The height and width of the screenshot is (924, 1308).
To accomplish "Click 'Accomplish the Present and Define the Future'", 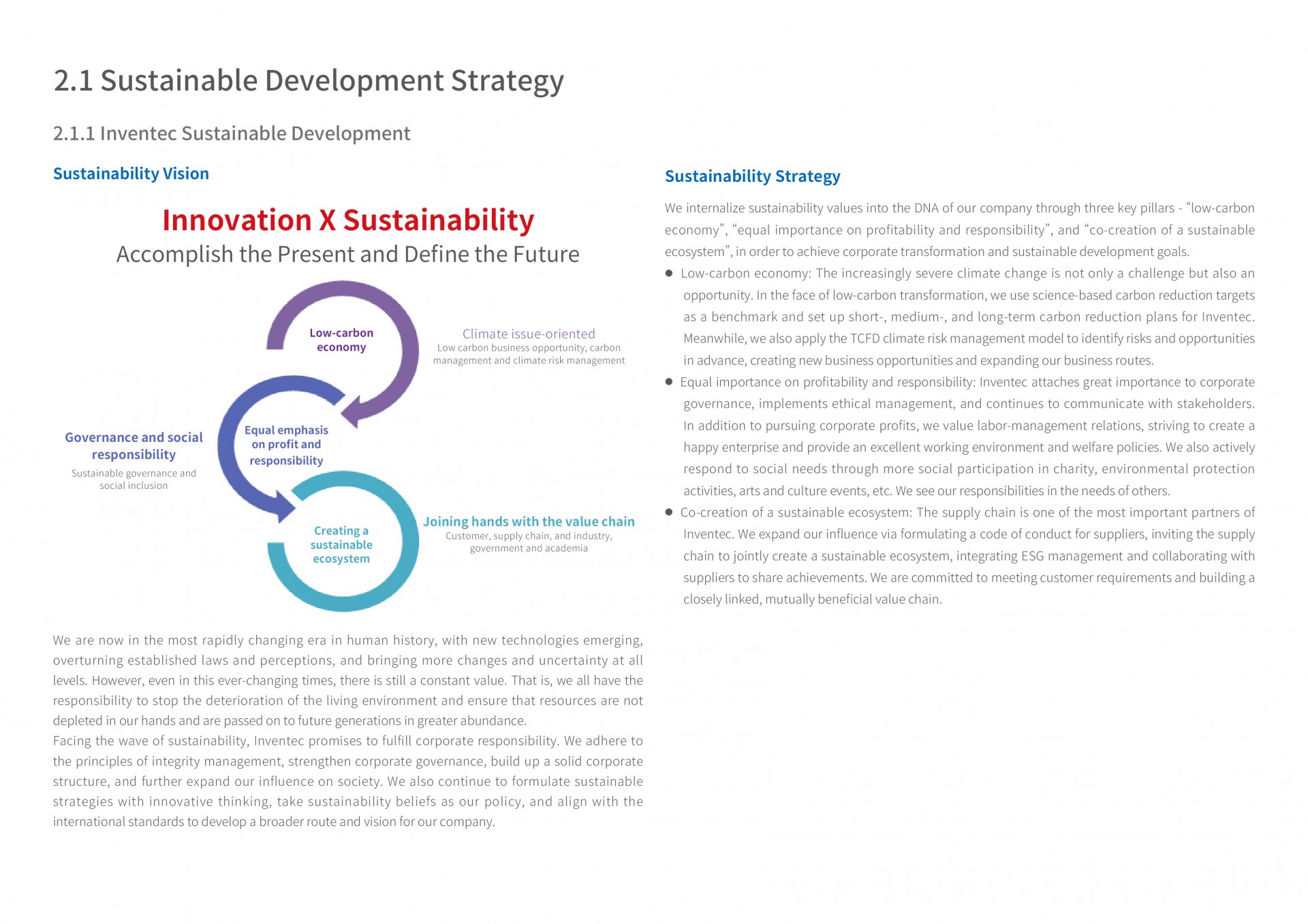I will [347, 254].
